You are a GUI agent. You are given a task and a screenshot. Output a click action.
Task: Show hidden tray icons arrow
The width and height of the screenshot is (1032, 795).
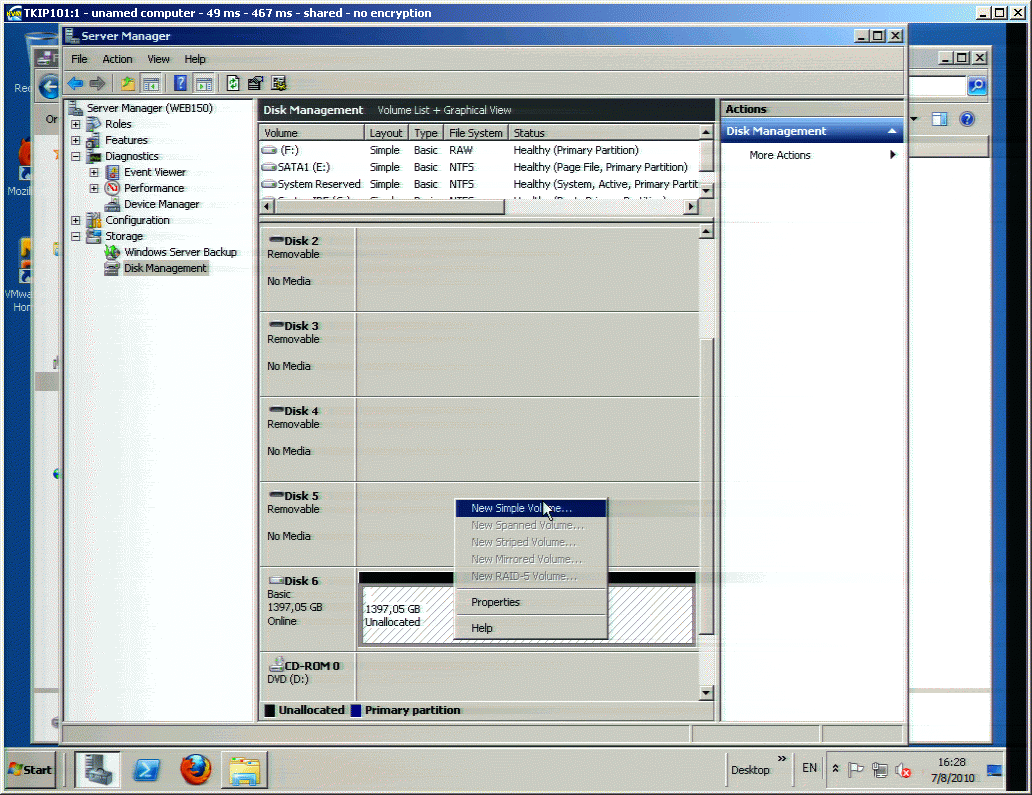(x=836, y=769)
